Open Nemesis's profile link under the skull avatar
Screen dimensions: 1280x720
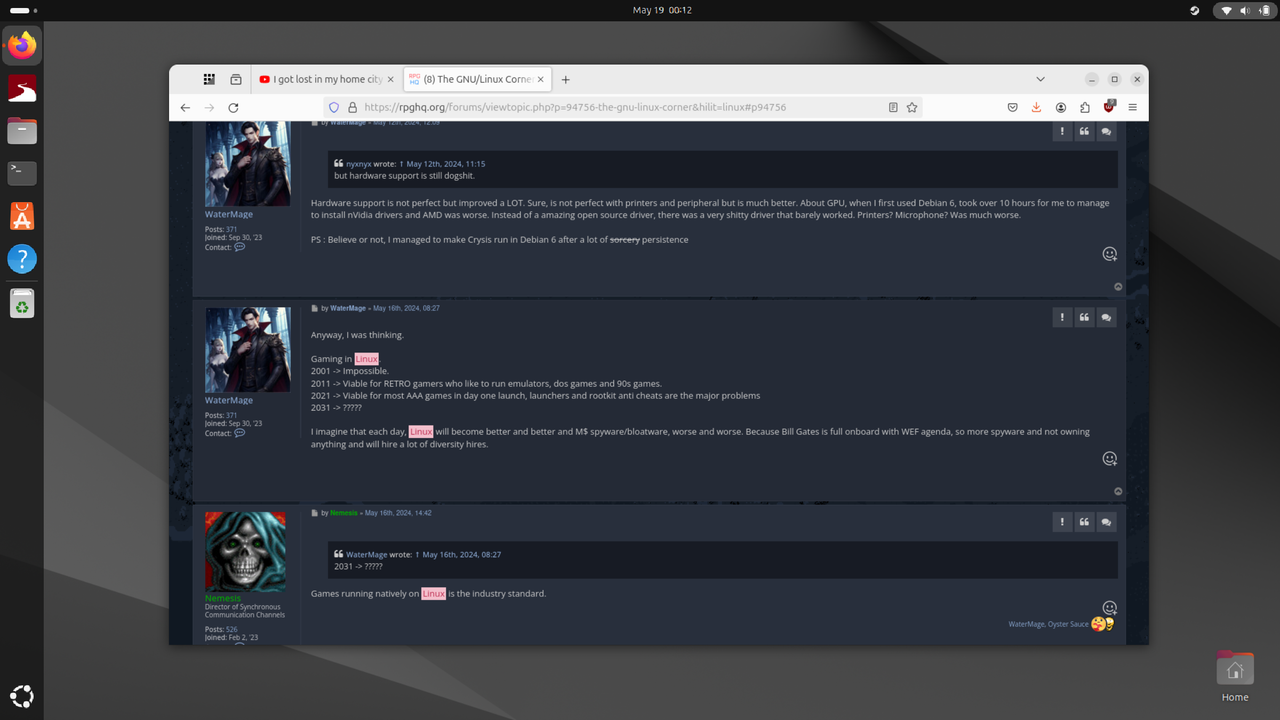[223, 598]
